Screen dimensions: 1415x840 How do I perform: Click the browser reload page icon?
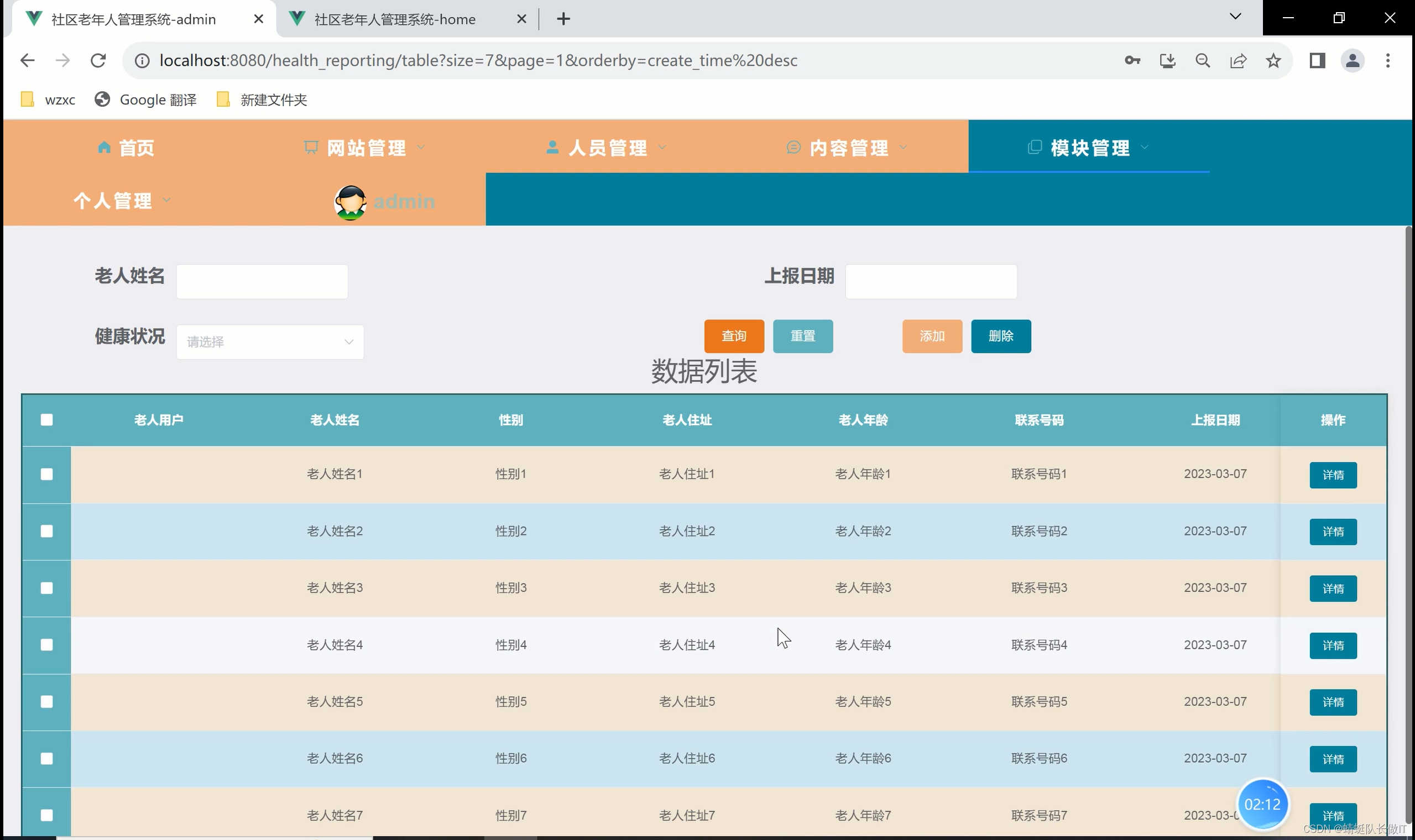pos(98,61)
